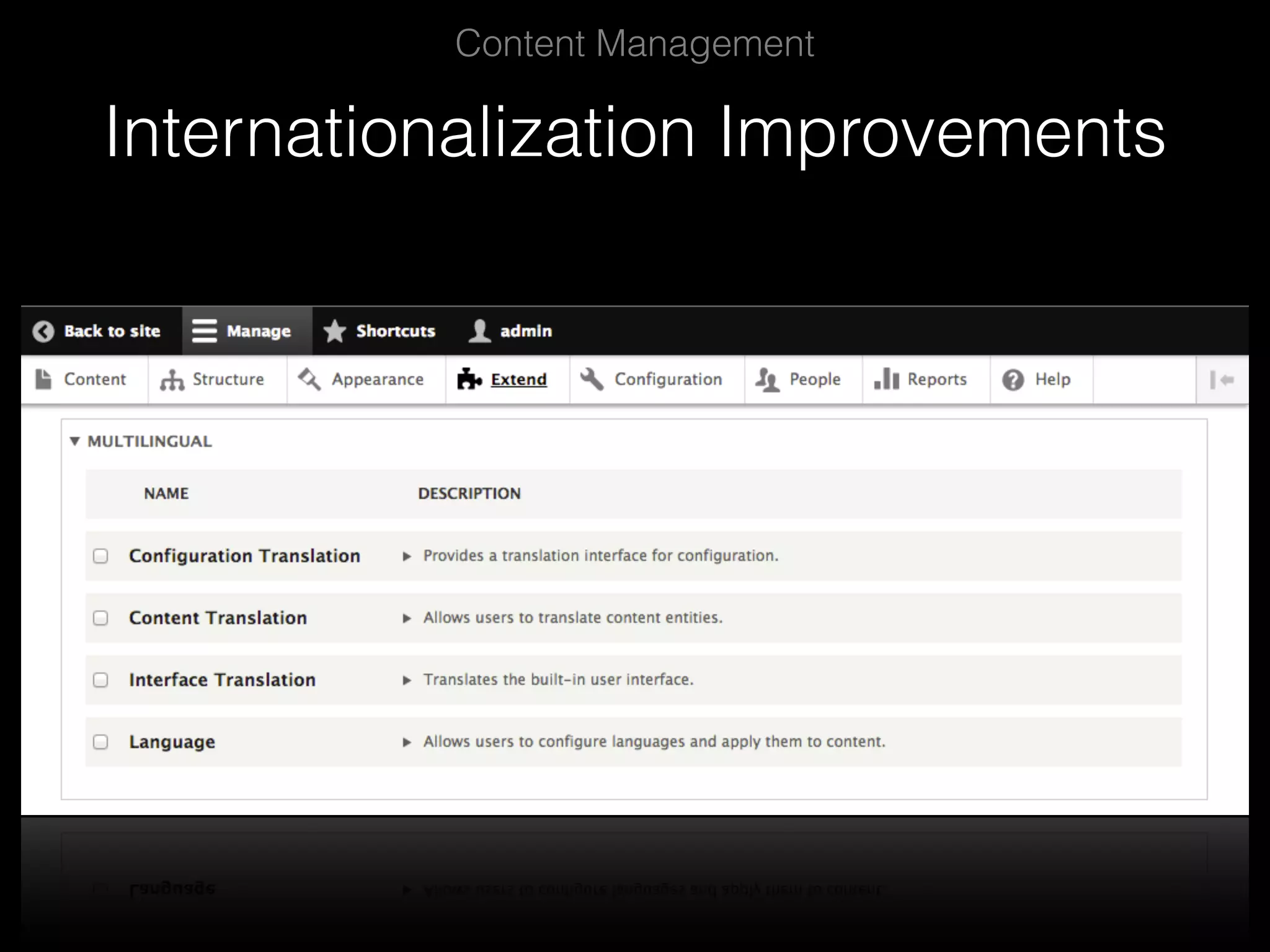Screen dimensions: 1270x952
Task: Click the Configuration Translation module name
Action: (x=244, y=556)
